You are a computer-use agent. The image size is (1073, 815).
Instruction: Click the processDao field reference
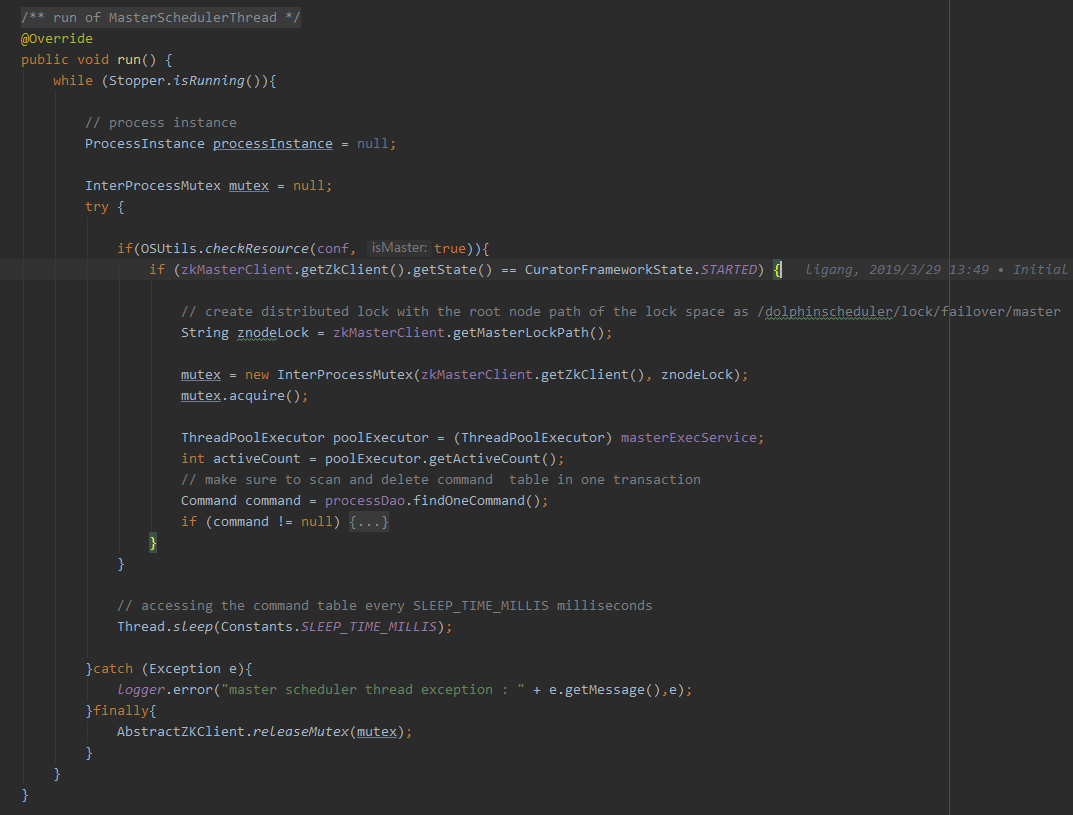click(x=365, y=500)
